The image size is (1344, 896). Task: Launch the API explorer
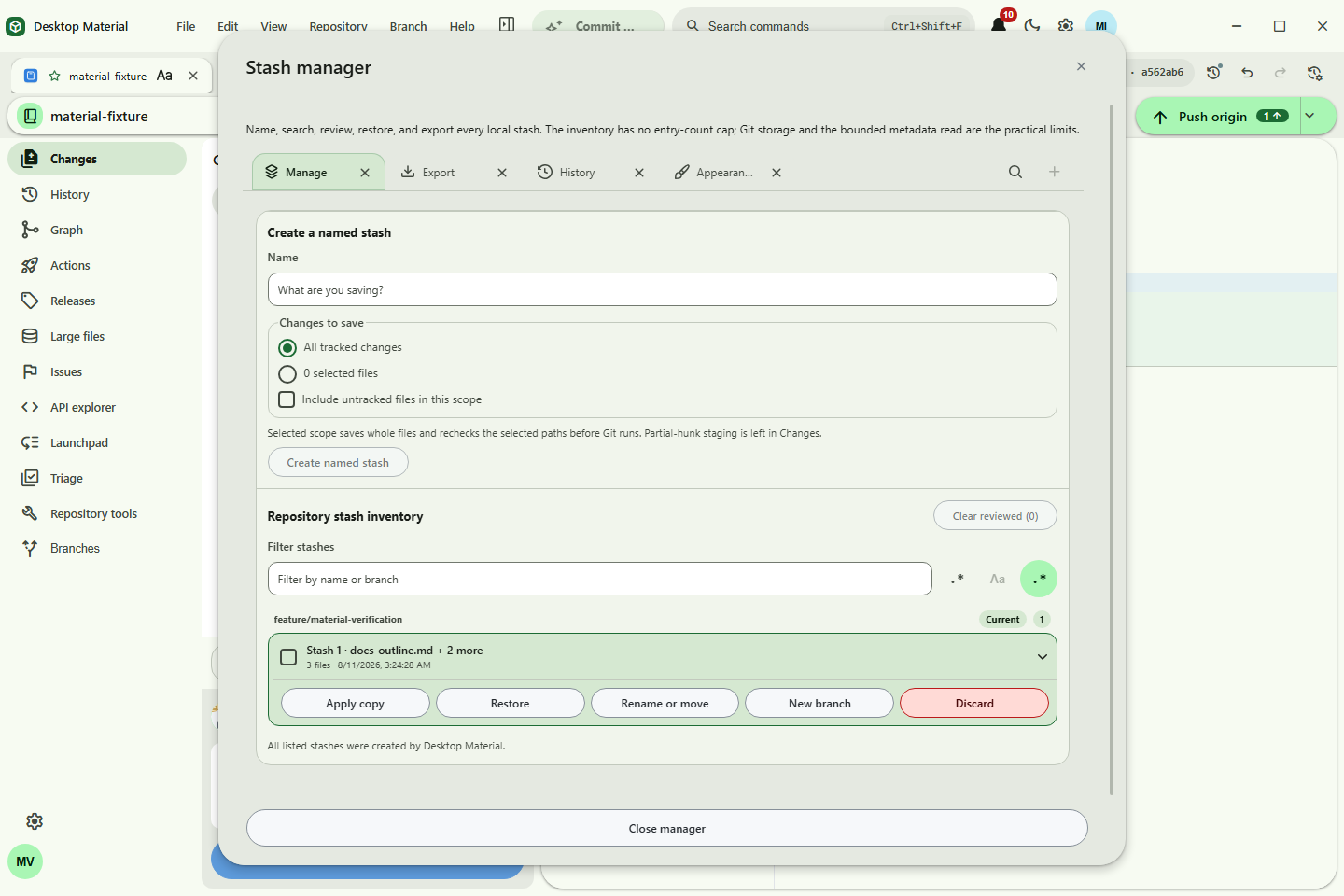point(97,407)
